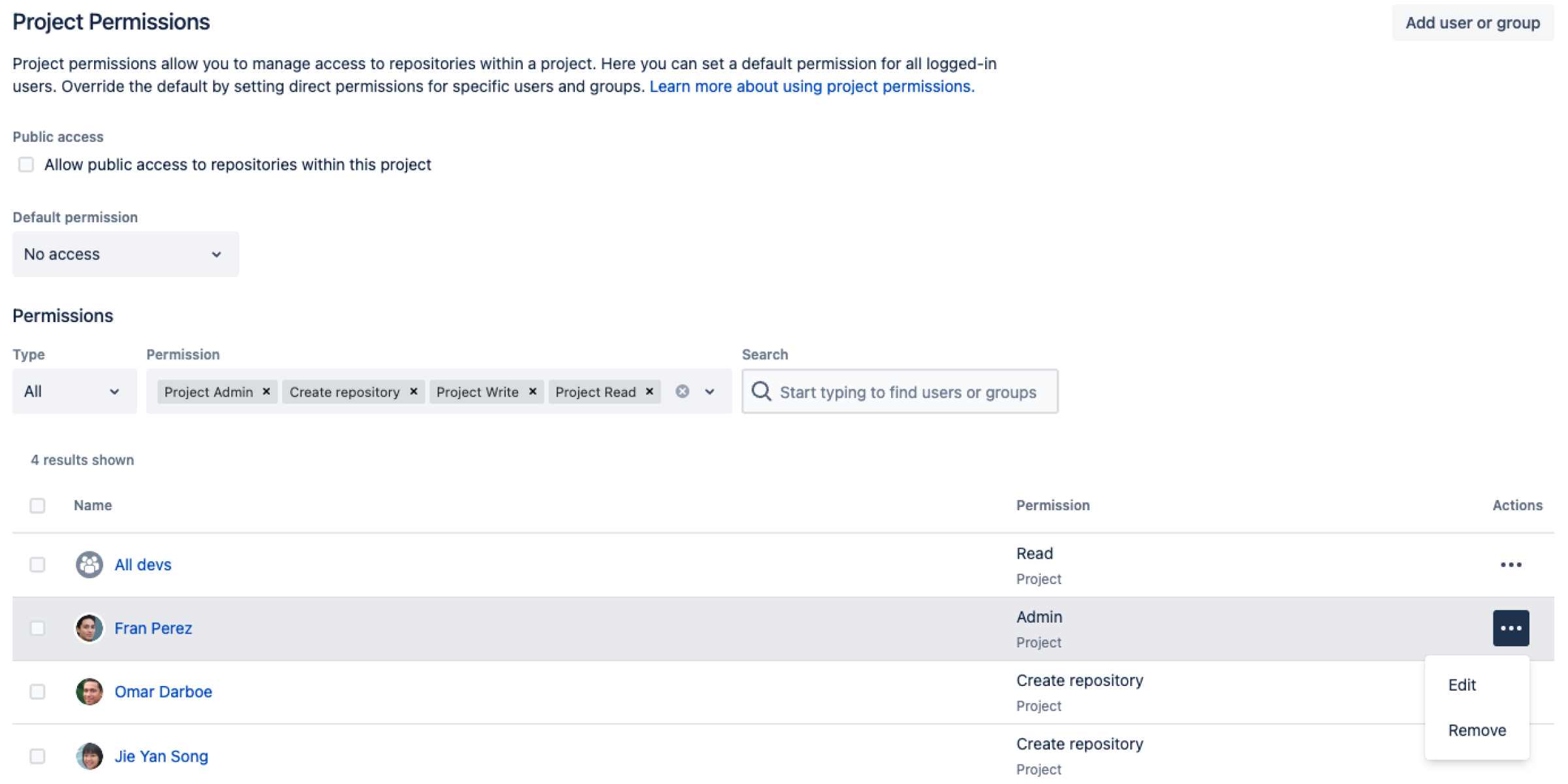1568x784 pixels.
Task: Open the actions menu for Fran Perez row
Action: click(x=1511, y=627)
